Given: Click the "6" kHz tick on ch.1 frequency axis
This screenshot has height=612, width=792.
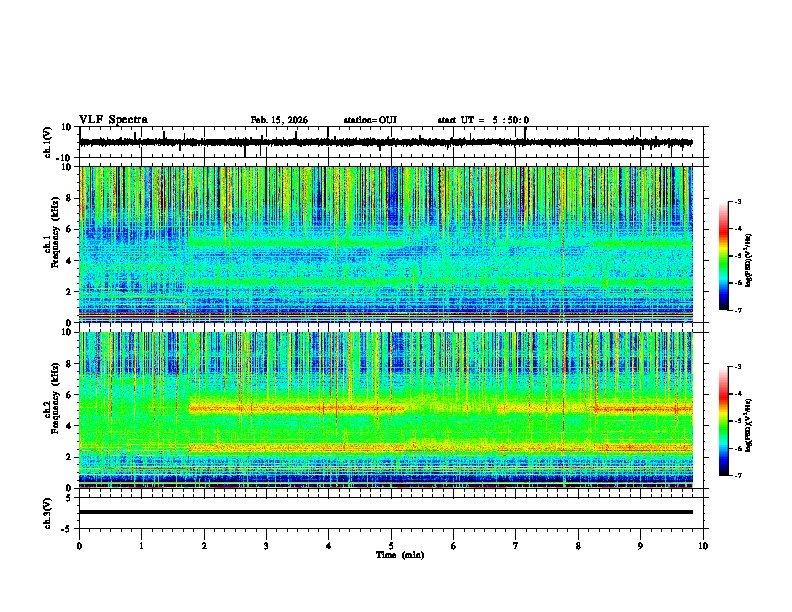Looking at the screenshot, I should [x=70, y=229].
